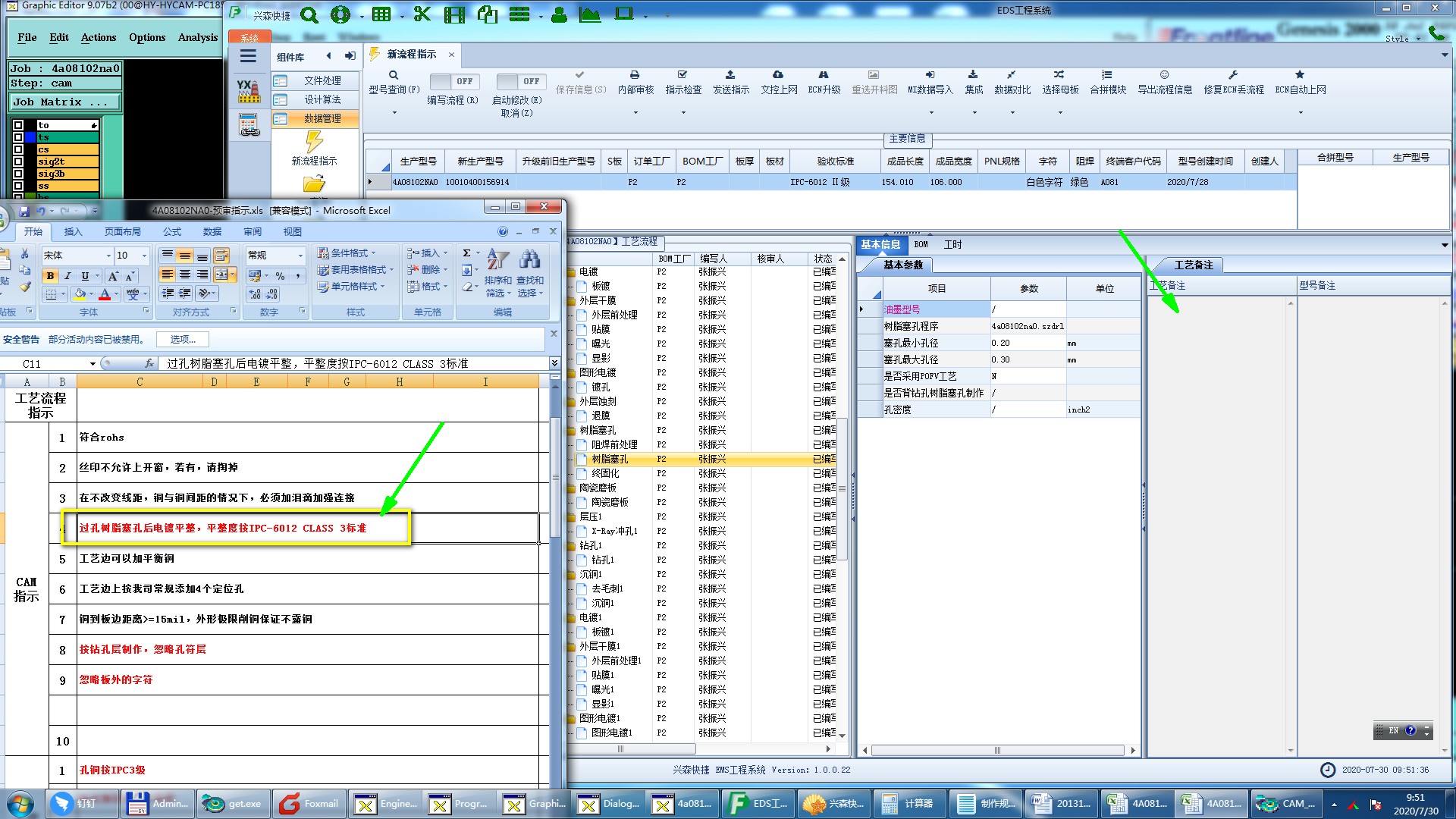The width and height of the screenshot is (1456, 819).
Task: Toggle Underline in the Excel ribbon
Action: (x=85, y=276)
